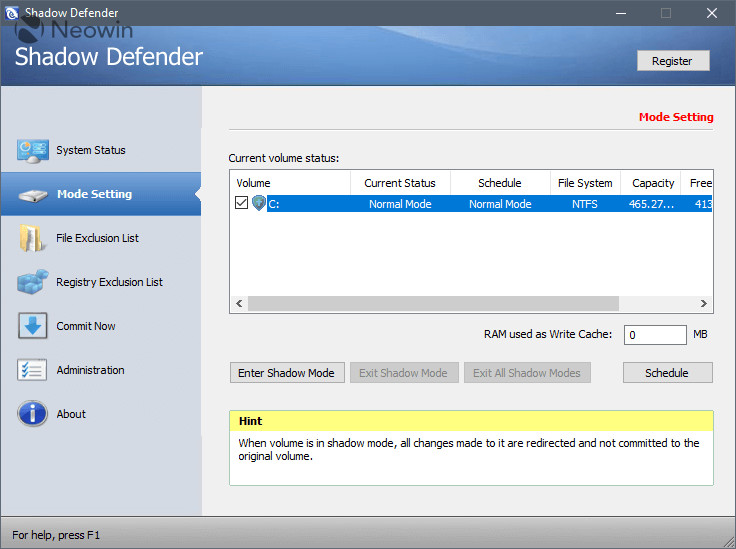736x549 pixels.
Task: Click the Volume column header
Action: tap(290, 183)
